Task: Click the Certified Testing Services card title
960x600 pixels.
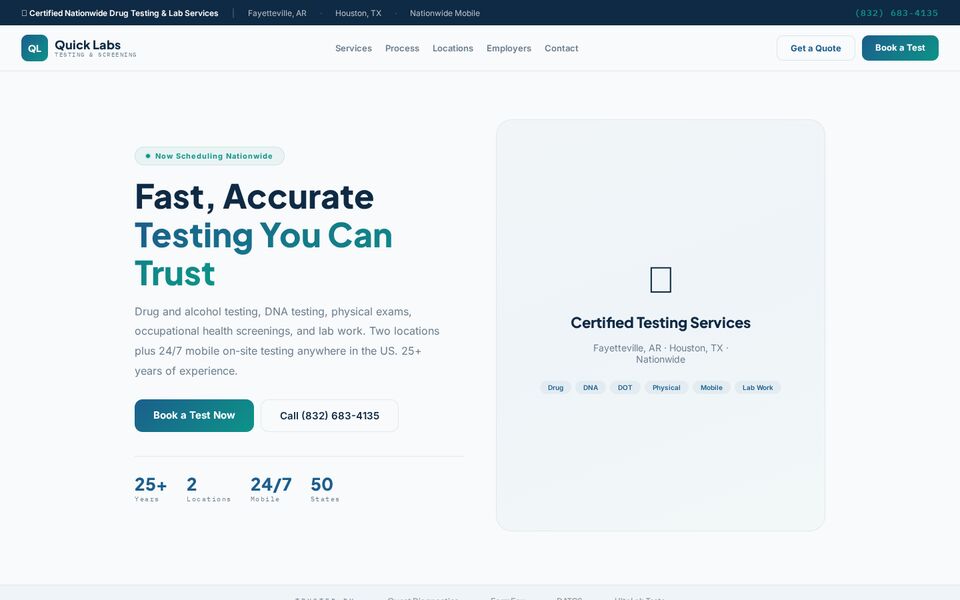Action: click(x=661, y=323)
